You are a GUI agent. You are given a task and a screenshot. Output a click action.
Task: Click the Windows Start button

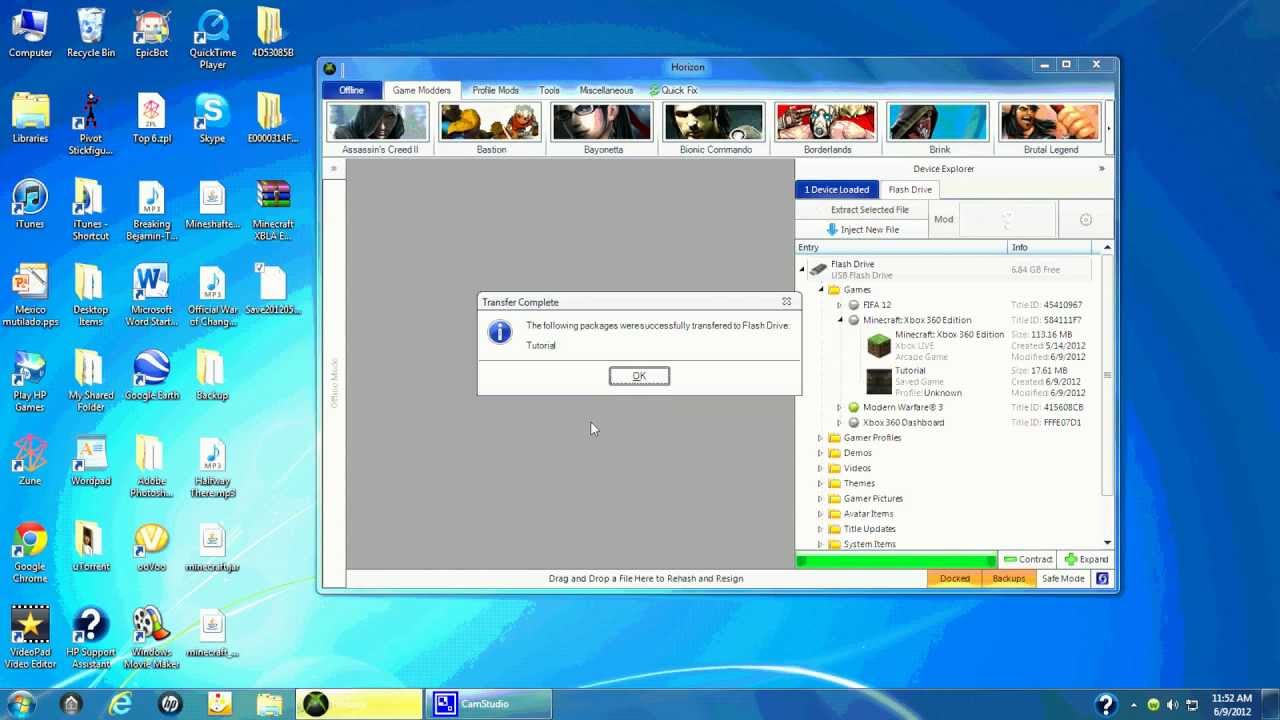pos(21,704)
